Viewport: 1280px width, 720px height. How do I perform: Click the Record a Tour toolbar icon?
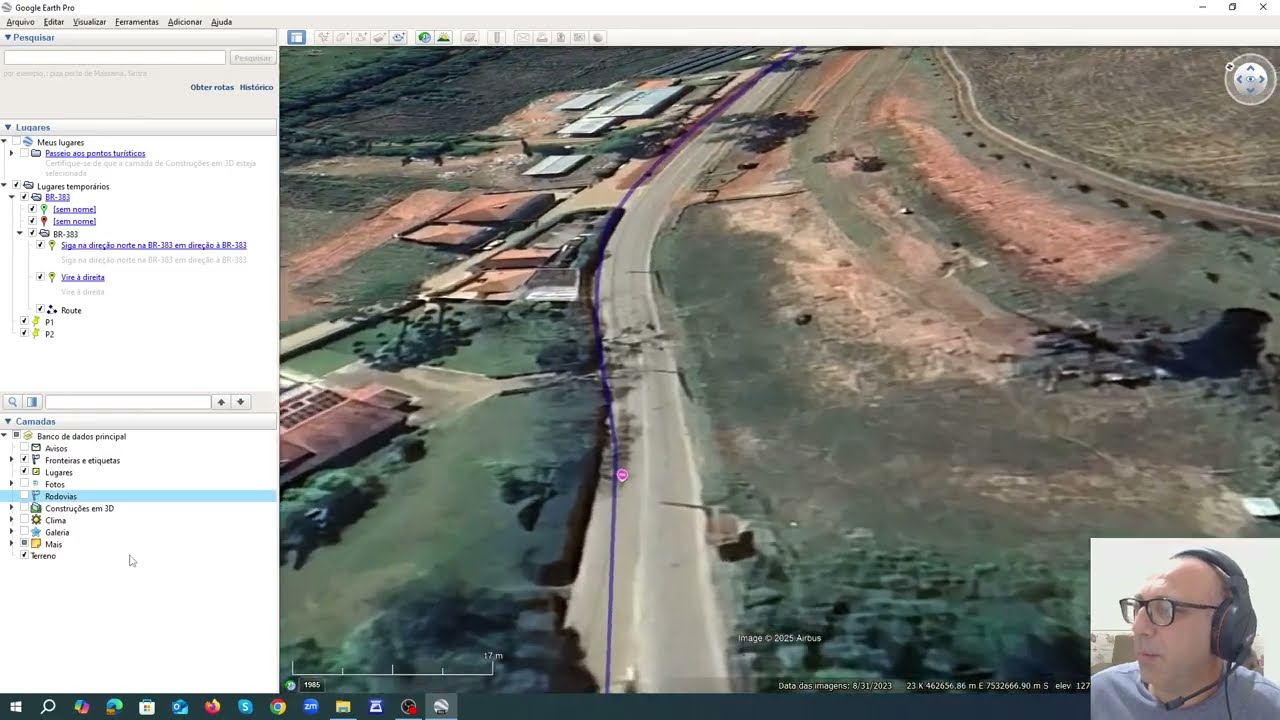(x=398, y=37)
